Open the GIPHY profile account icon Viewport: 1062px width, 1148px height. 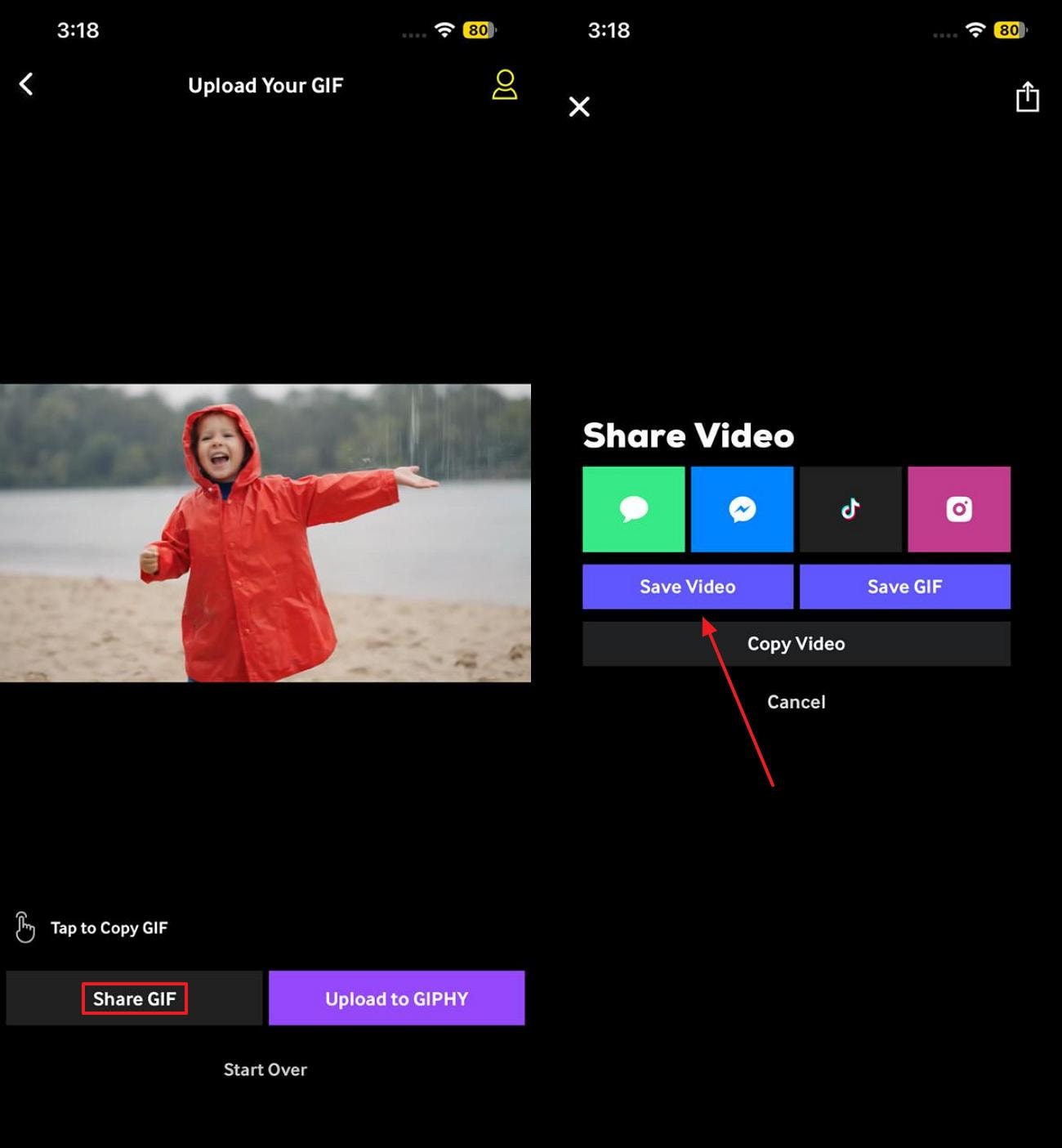coord(505,84)
